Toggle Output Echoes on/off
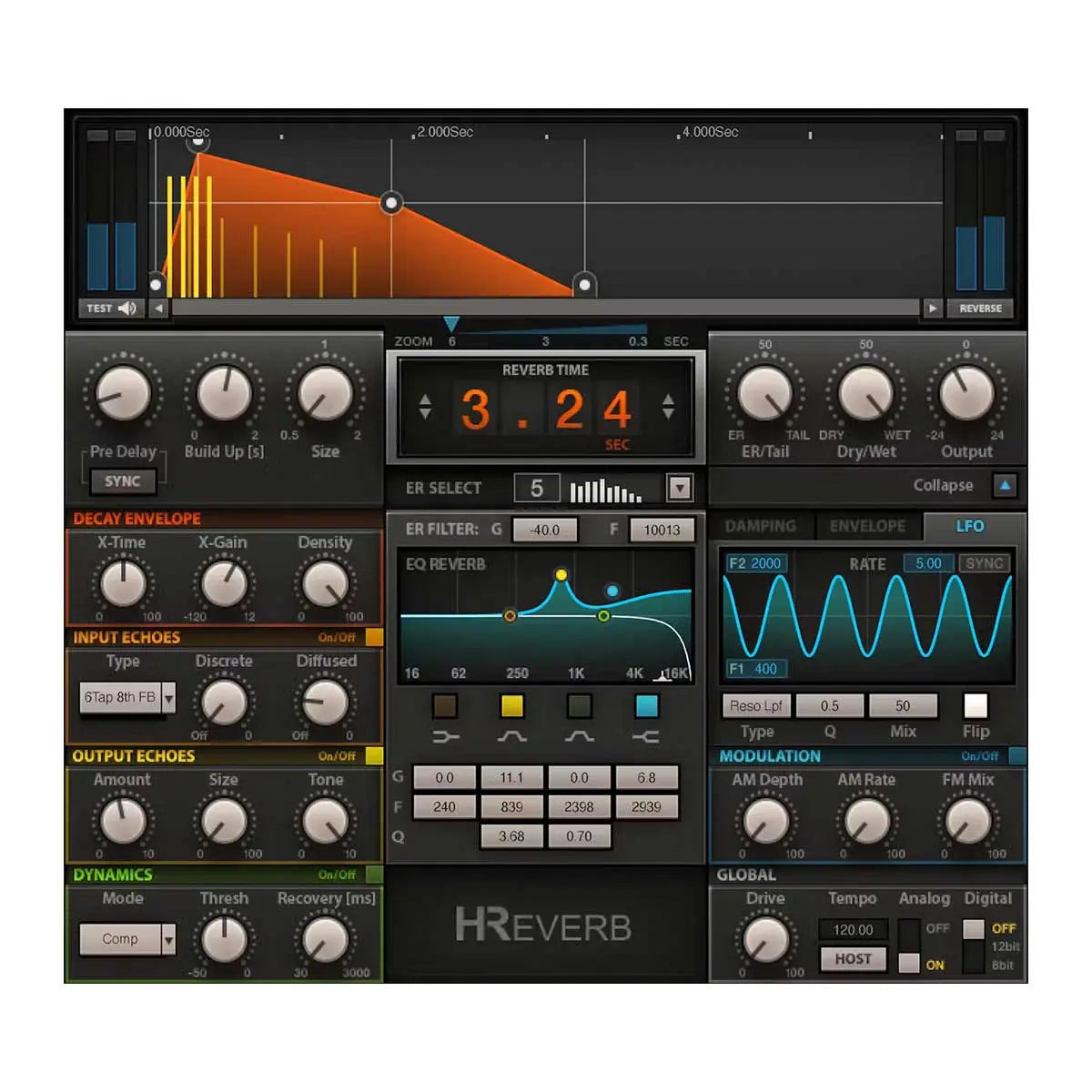The image size is (1092, 1092). click(373, 755)
